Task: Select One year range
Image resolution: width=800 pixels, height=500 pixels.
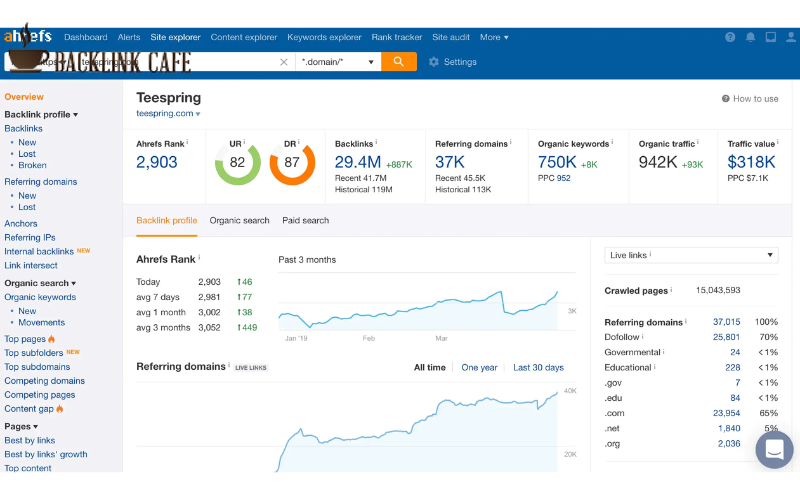Action: (479, 367)
